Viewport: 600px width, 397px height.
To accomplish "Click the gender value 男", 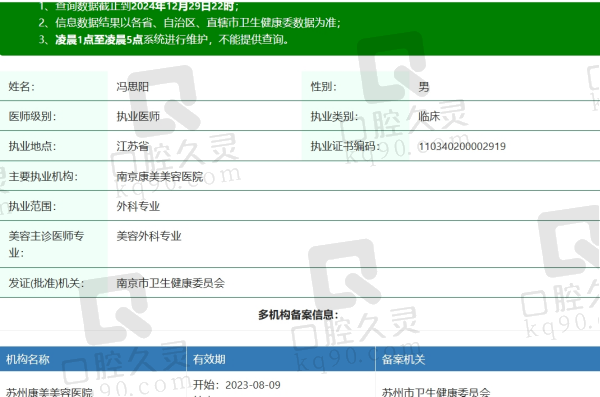I will [x=424, y=87].
